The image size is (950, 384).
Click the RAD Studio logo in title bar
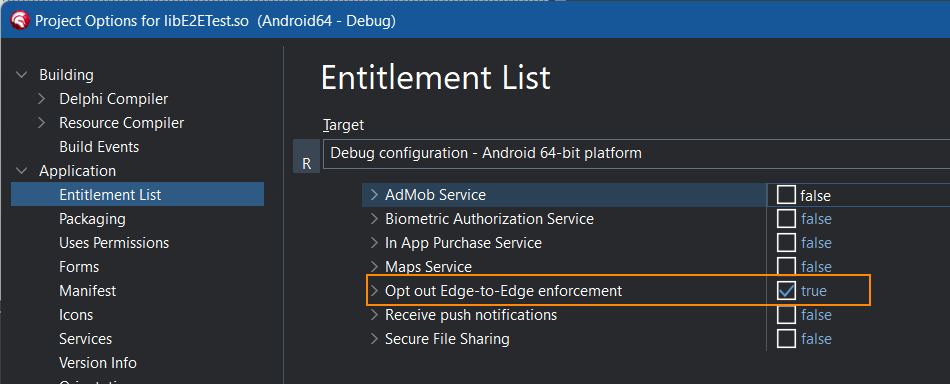click(20, 21)
